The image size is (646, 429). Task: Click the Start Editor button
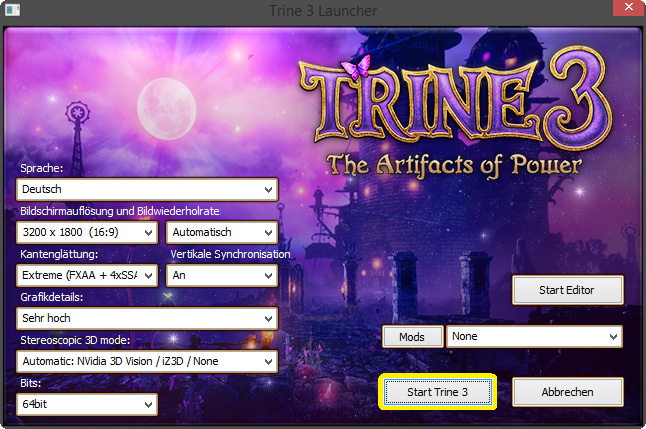(567, 290)
